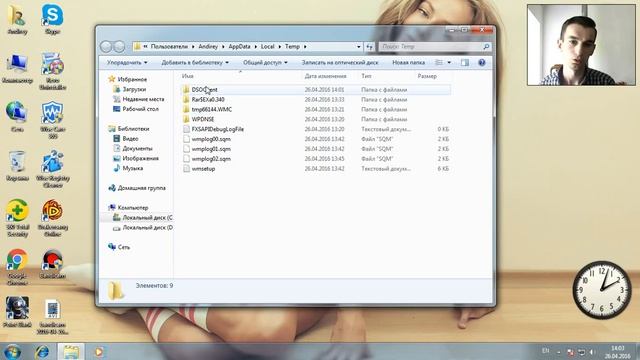Click Local in the address breadcrumb
Image resolution: width=640 pixels, height=360 pixels.
click(x=267, y=47)
